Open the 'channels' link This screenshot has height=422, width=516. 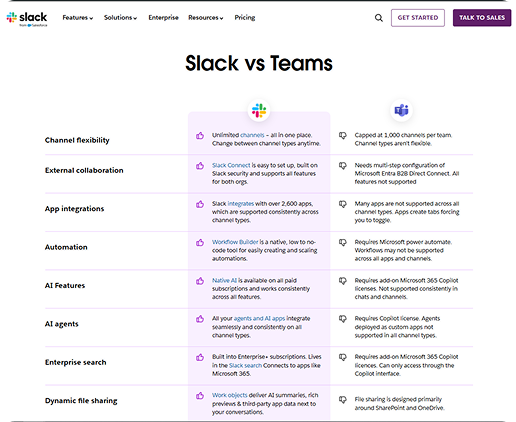point(252,135)
